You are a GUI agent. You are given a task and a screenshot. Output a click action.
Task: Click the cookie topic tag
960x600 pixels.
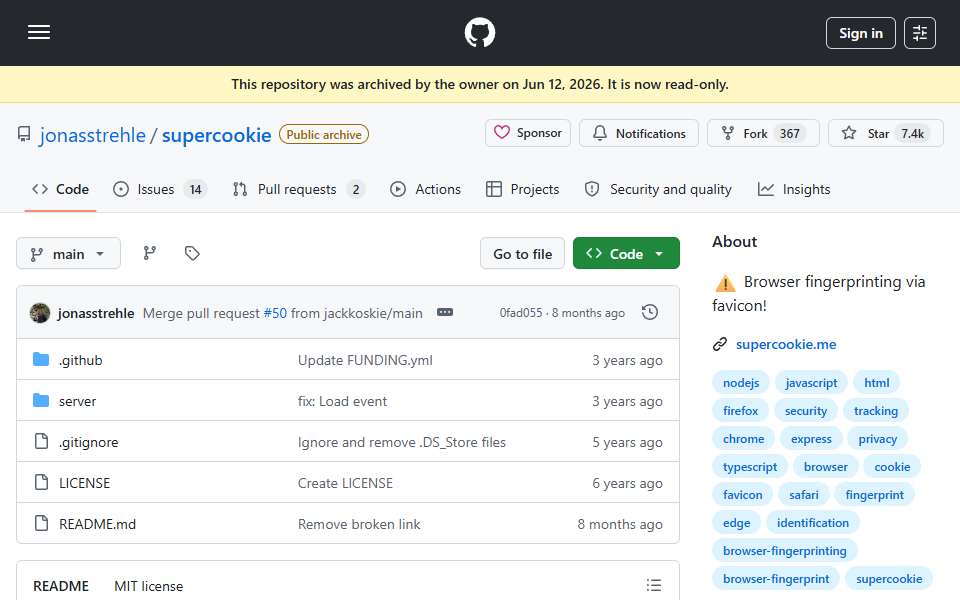pyautogui.click(x=892, y=467)
